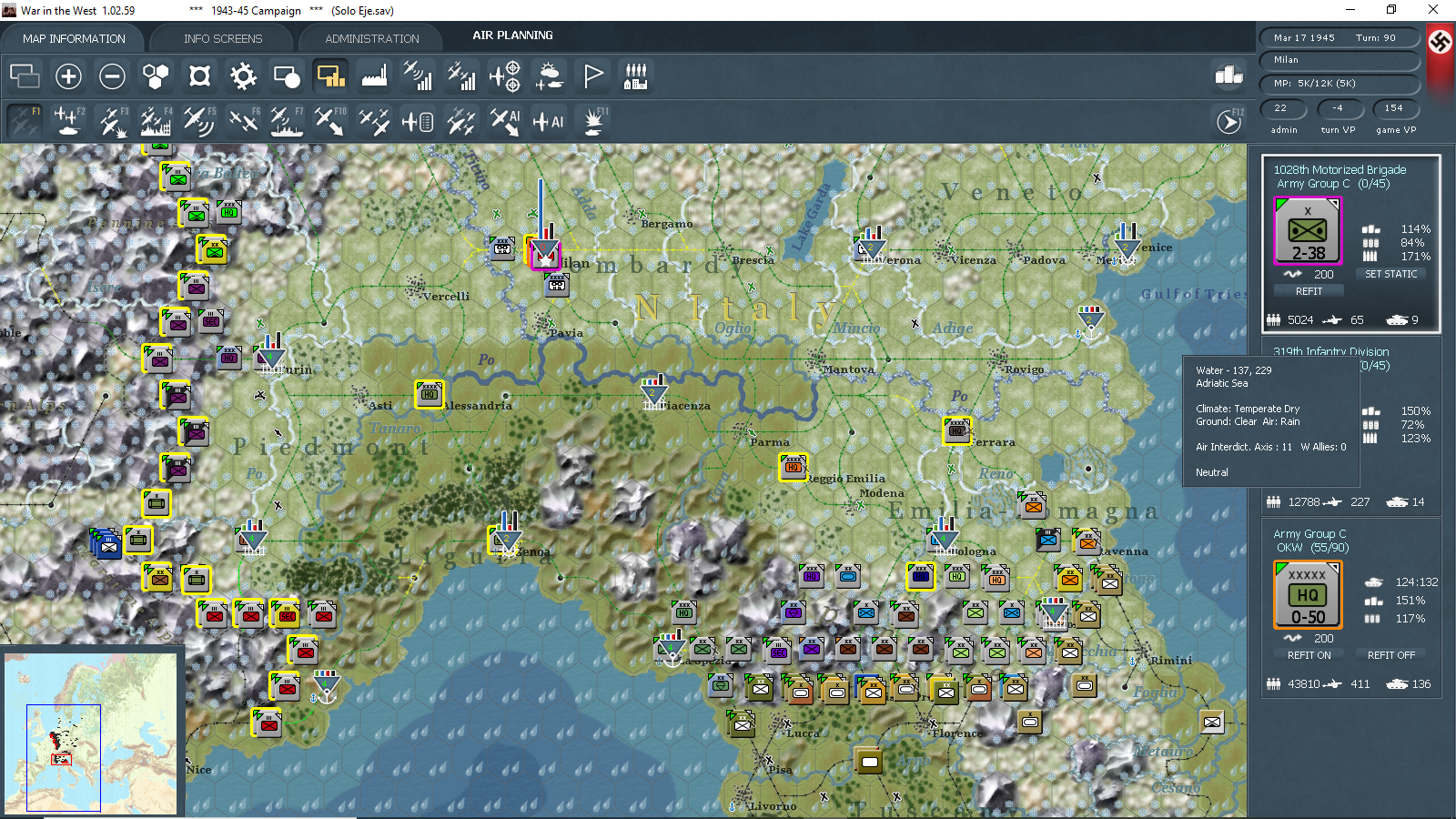Click the air base marker at Bologna
Viewport: 1456px width, 819px height.
[x=944, y=537]
